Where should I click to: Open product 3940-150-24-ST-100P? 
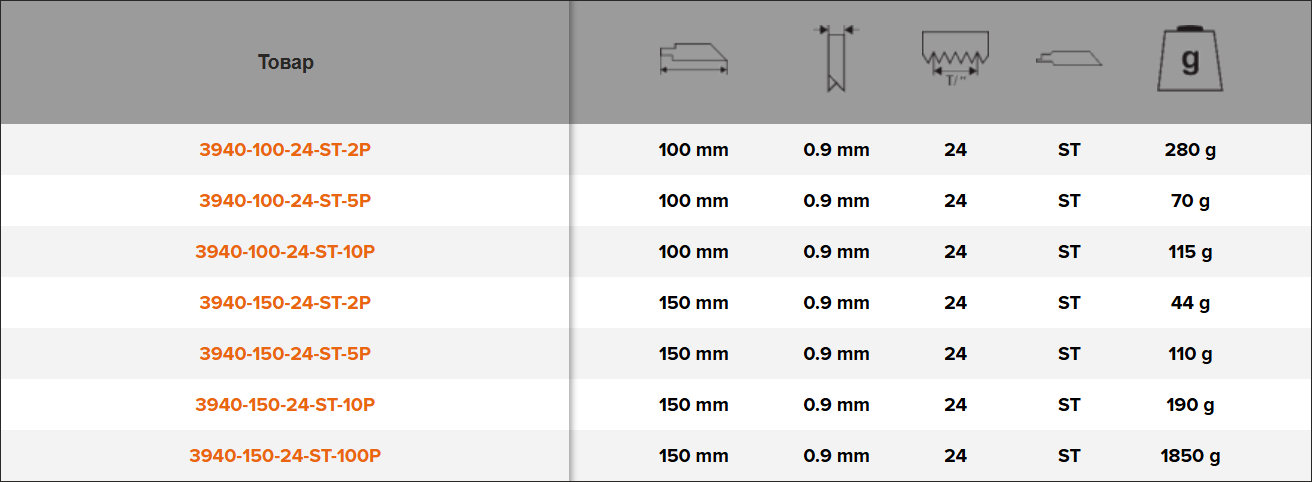[x=285, y=456]
